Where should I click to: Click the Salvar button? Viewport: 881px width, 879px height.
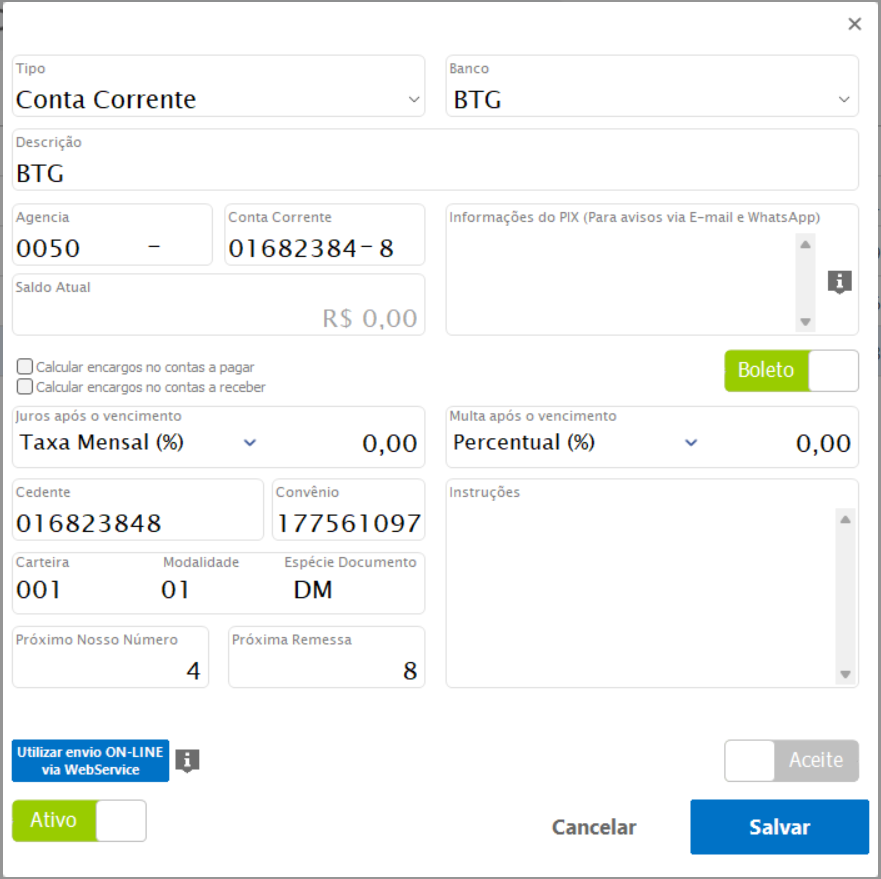(x=779, y=827)
